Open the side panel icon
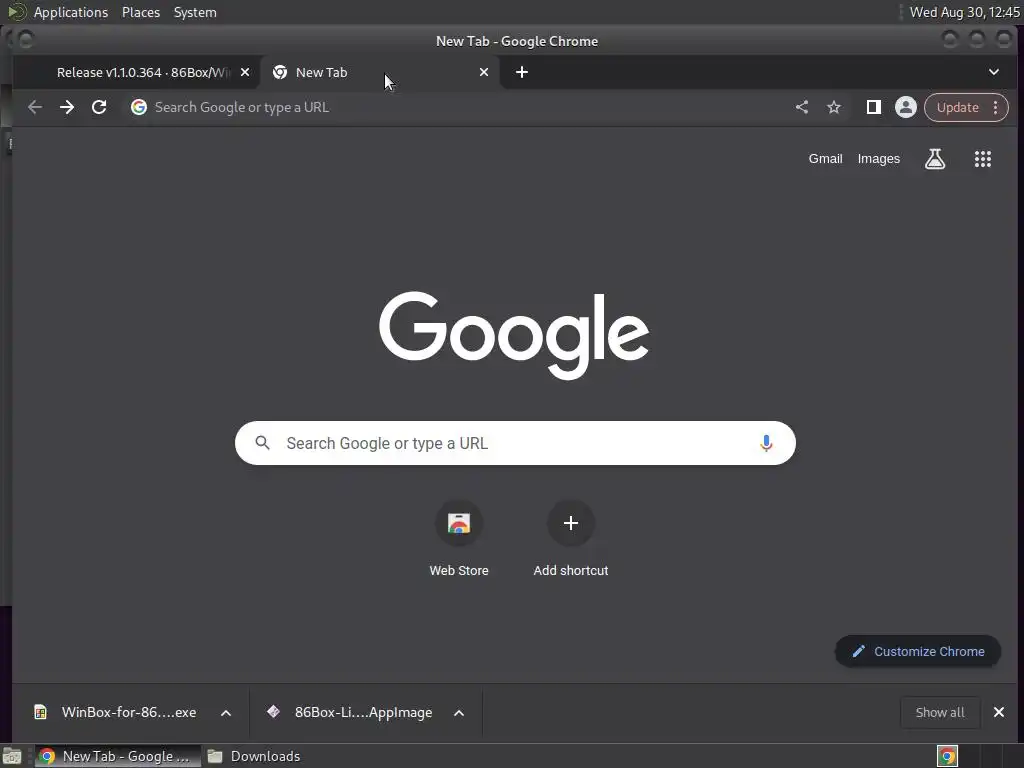1024x768 pixels. [x=873, y=107]
